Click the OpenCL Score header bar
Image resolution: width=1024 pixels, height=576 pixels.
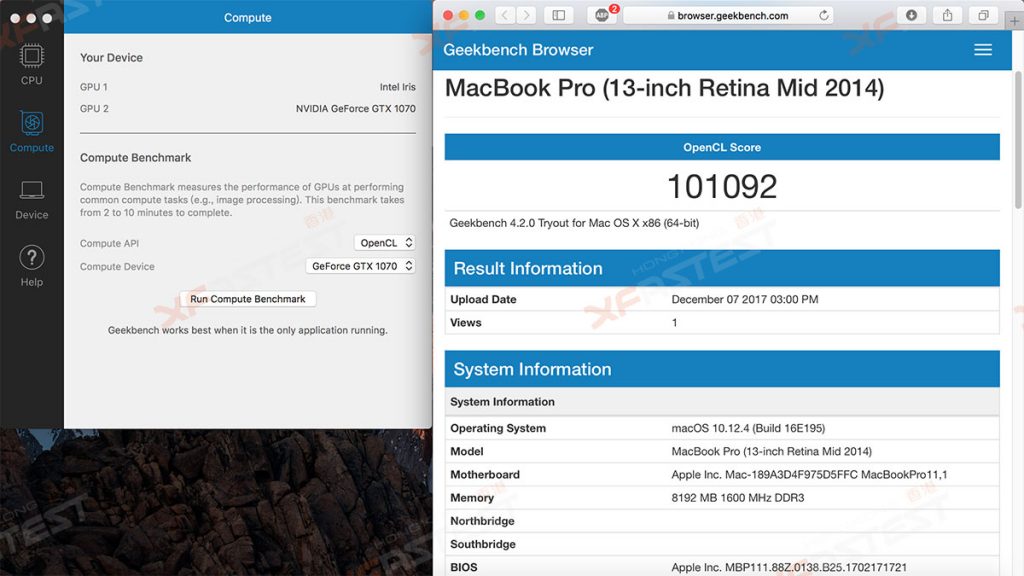(722, 147)
